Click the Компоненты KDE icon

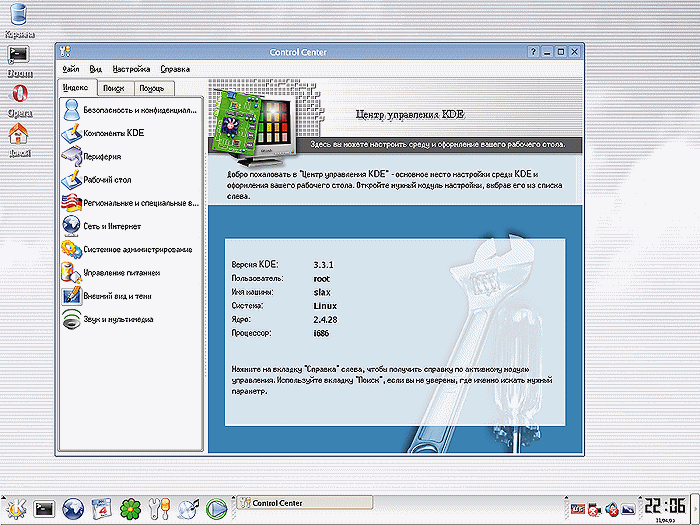pos(71,133)
